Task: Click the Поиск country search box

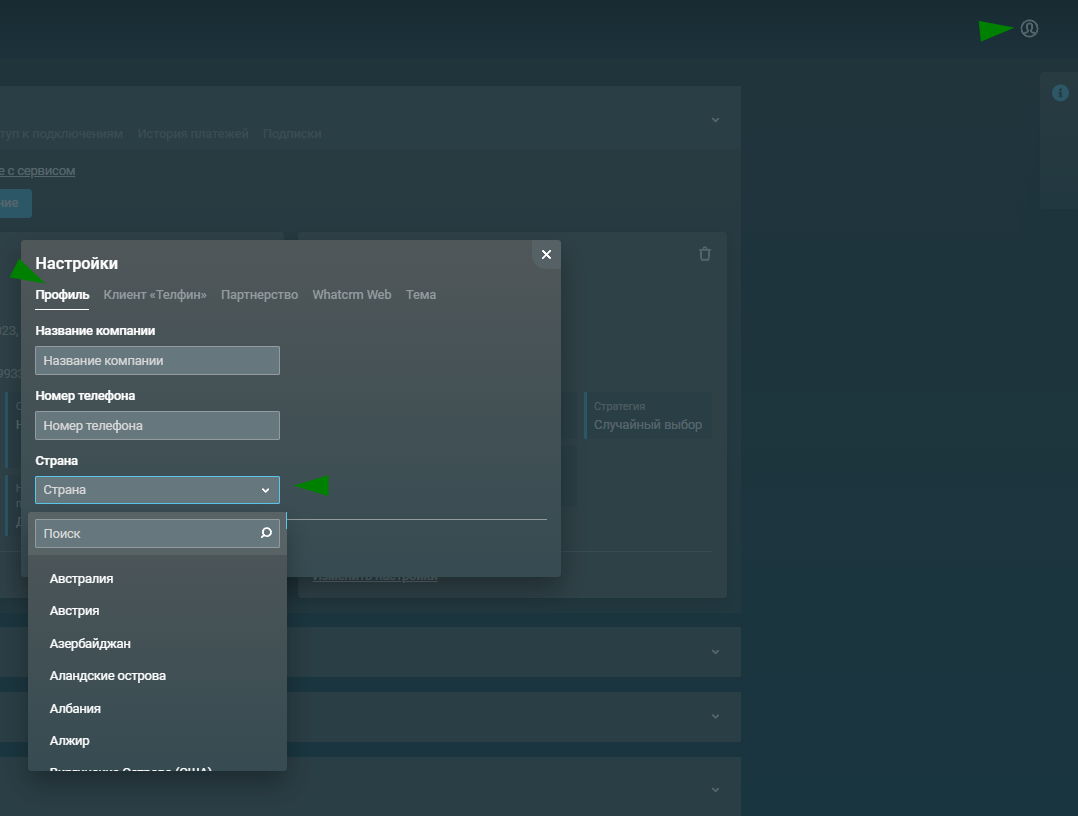Action: [x=150, y=534]
